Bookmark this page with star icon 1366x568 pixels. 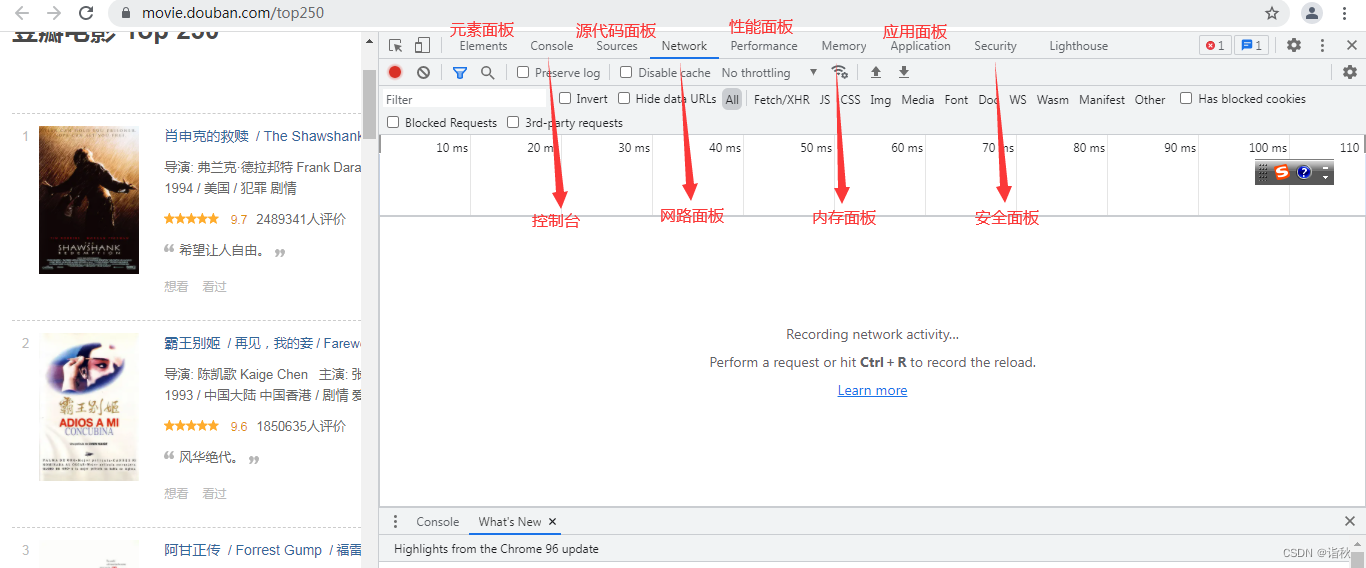pyautogui.click(x=1272, y=13)
